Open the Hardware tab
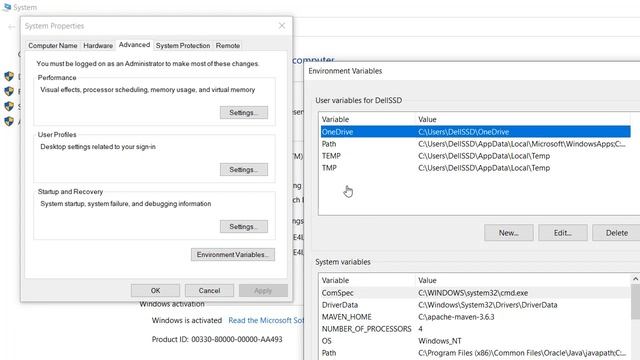The height and width of the screenshot is (360, 640). tap(98, 45)
